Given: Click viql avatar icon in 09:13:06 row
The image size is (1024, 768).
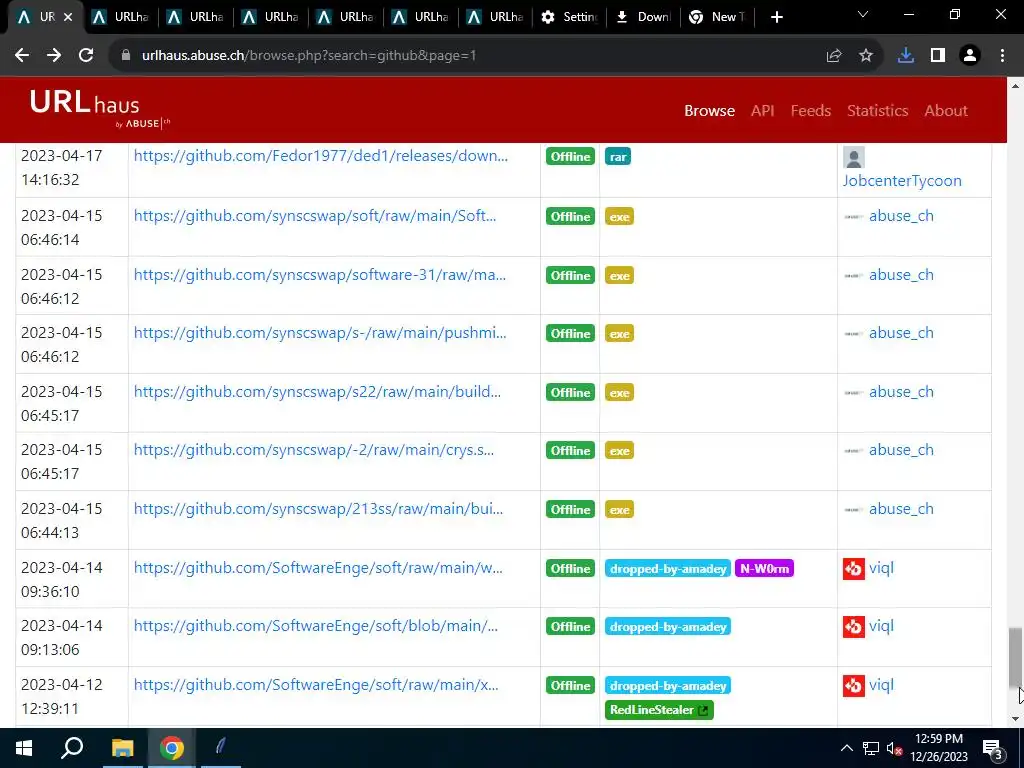Looking at the screenshot, I should click(854, 627).
